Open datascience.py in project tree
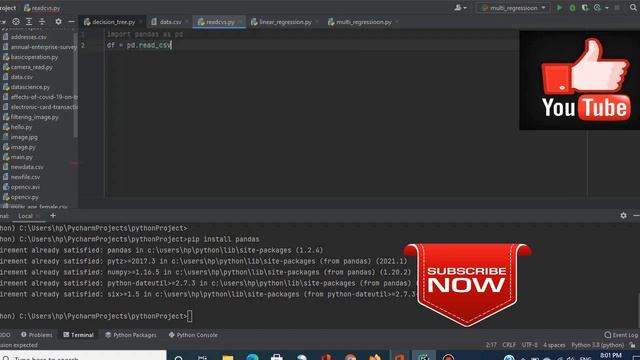This screenshot has width=640, height=360. pyautogui.click(x=26, y=87)
